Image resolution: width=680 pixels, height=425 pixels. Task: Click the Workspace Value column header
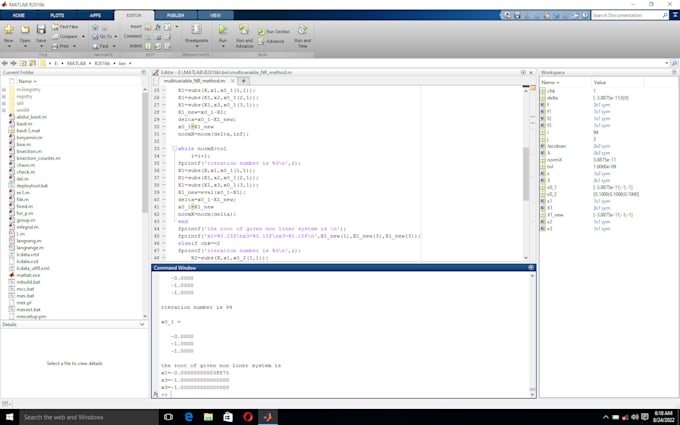coord(618,82)
